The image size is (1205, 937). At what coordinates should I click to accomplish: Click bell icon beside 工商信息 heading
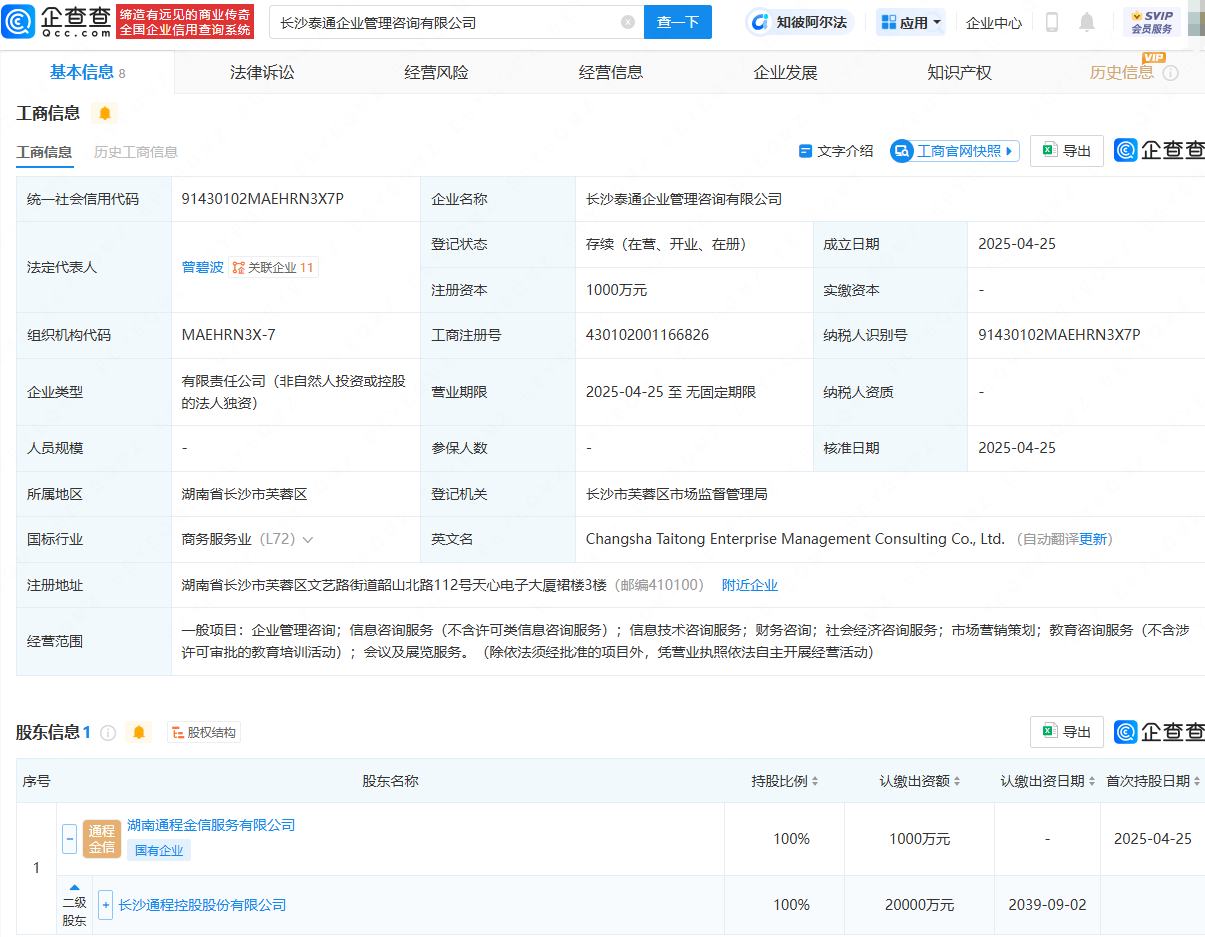[x=105, y=113]
